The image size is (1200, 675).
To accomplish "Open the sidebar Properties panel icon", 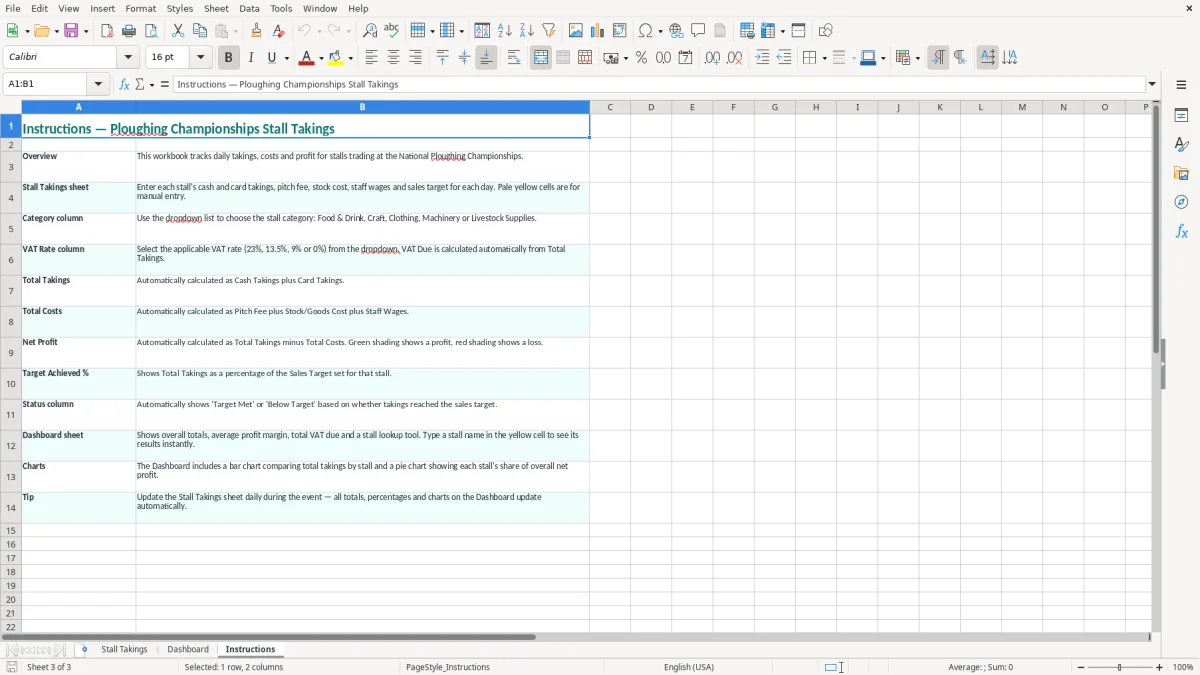I will tap(1181, 116).
